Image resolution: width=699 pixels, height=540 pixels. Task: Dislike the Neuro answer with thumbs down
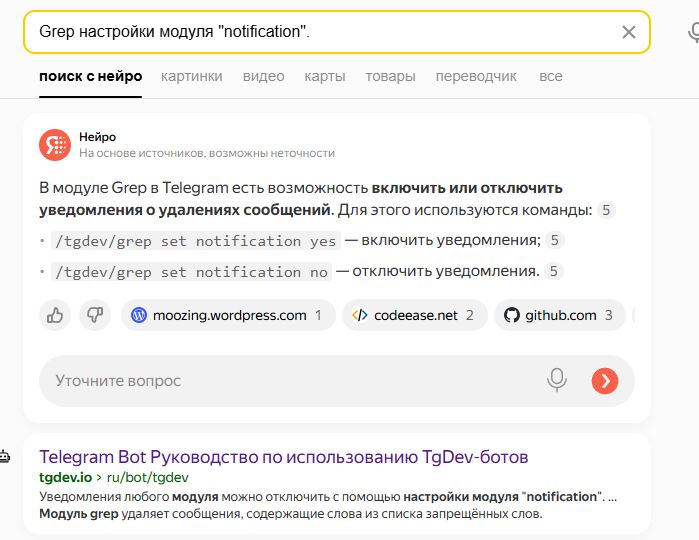click(x=95, y=315)
